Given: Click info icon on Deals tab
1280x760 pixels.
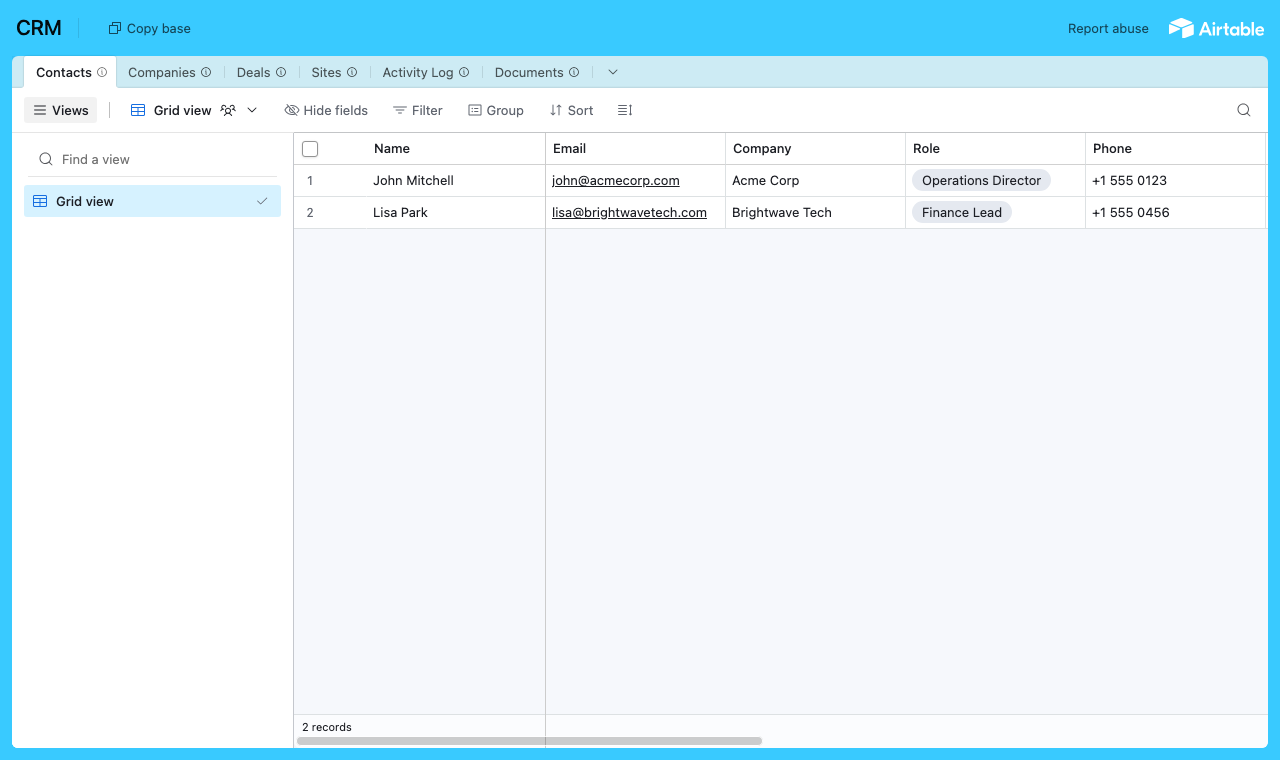Looking at the screenshot, I should click(281, 72).
